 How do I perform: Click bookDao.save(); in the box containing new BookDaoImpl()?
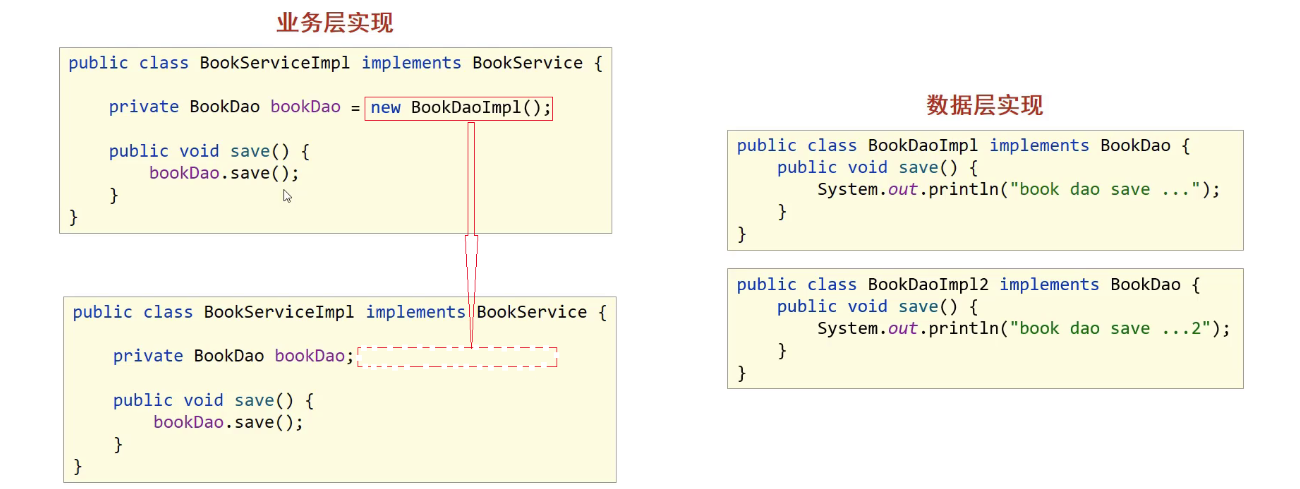224,173
